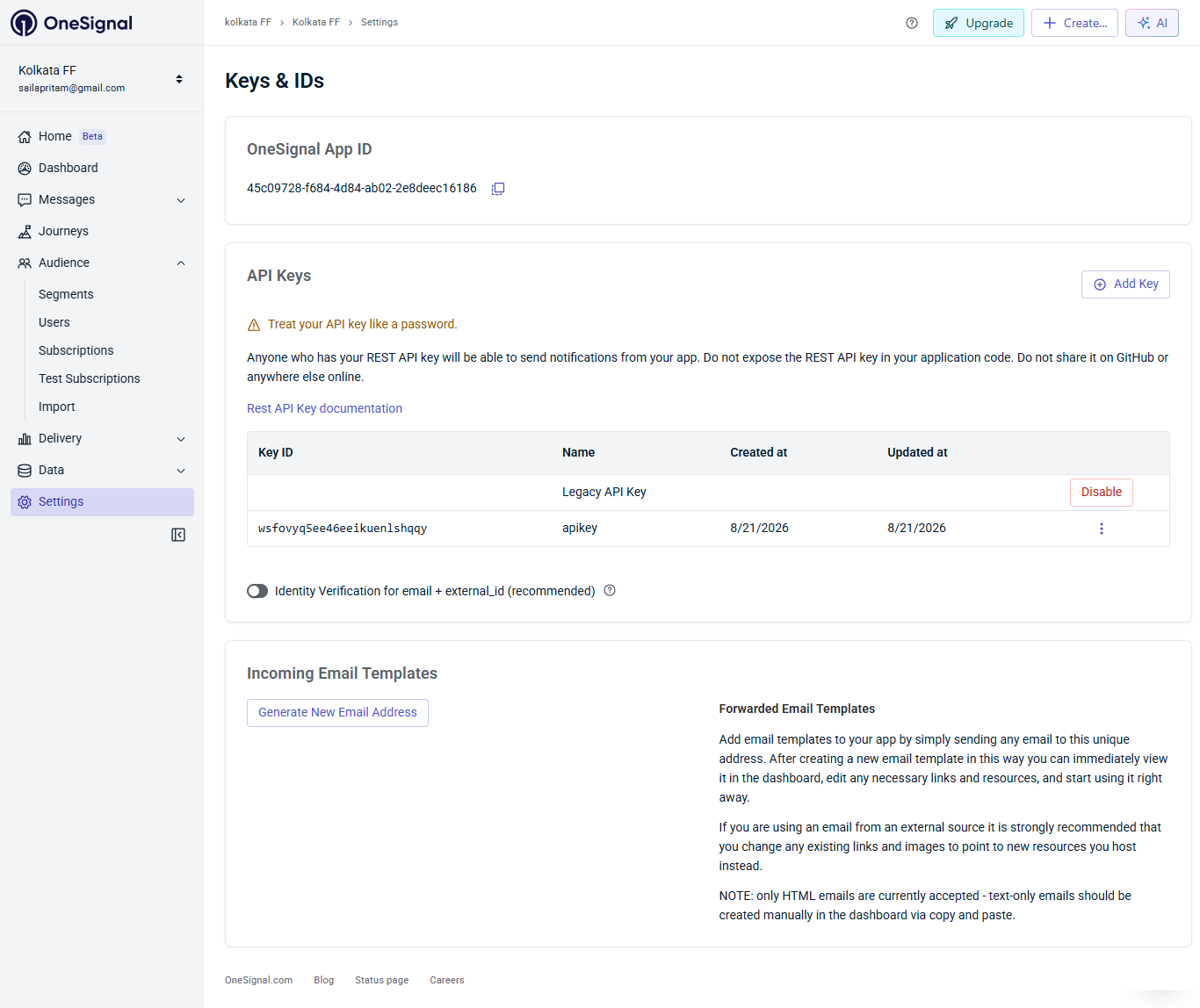This screenshot has height=1008, width=1200.
Task: Open Status page footer link
Action: coord(382,980)
